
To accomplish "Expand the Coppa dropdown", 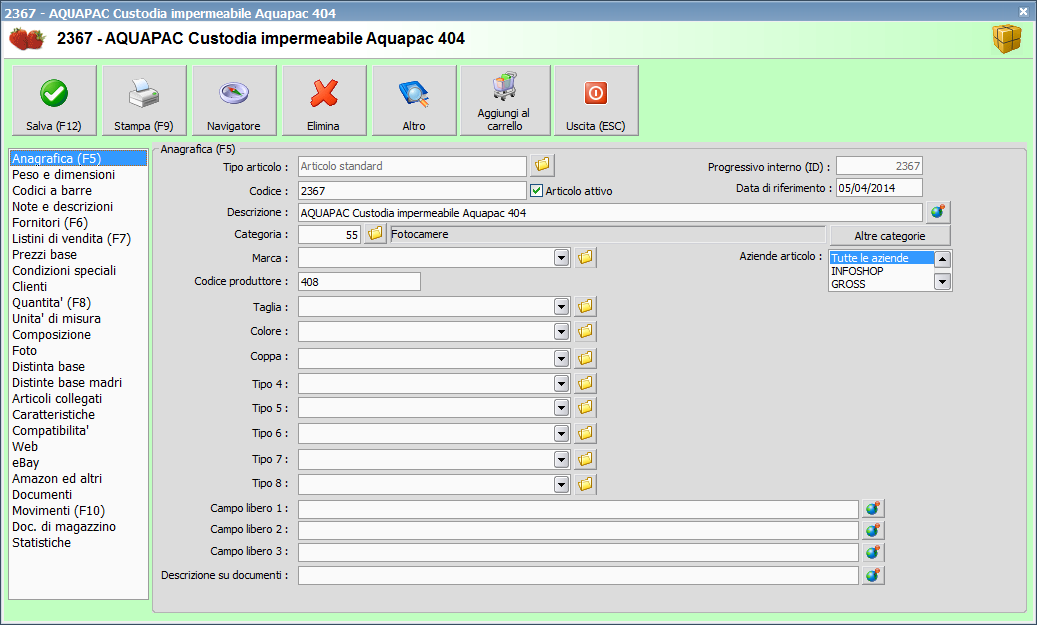I will click(561, 358).
